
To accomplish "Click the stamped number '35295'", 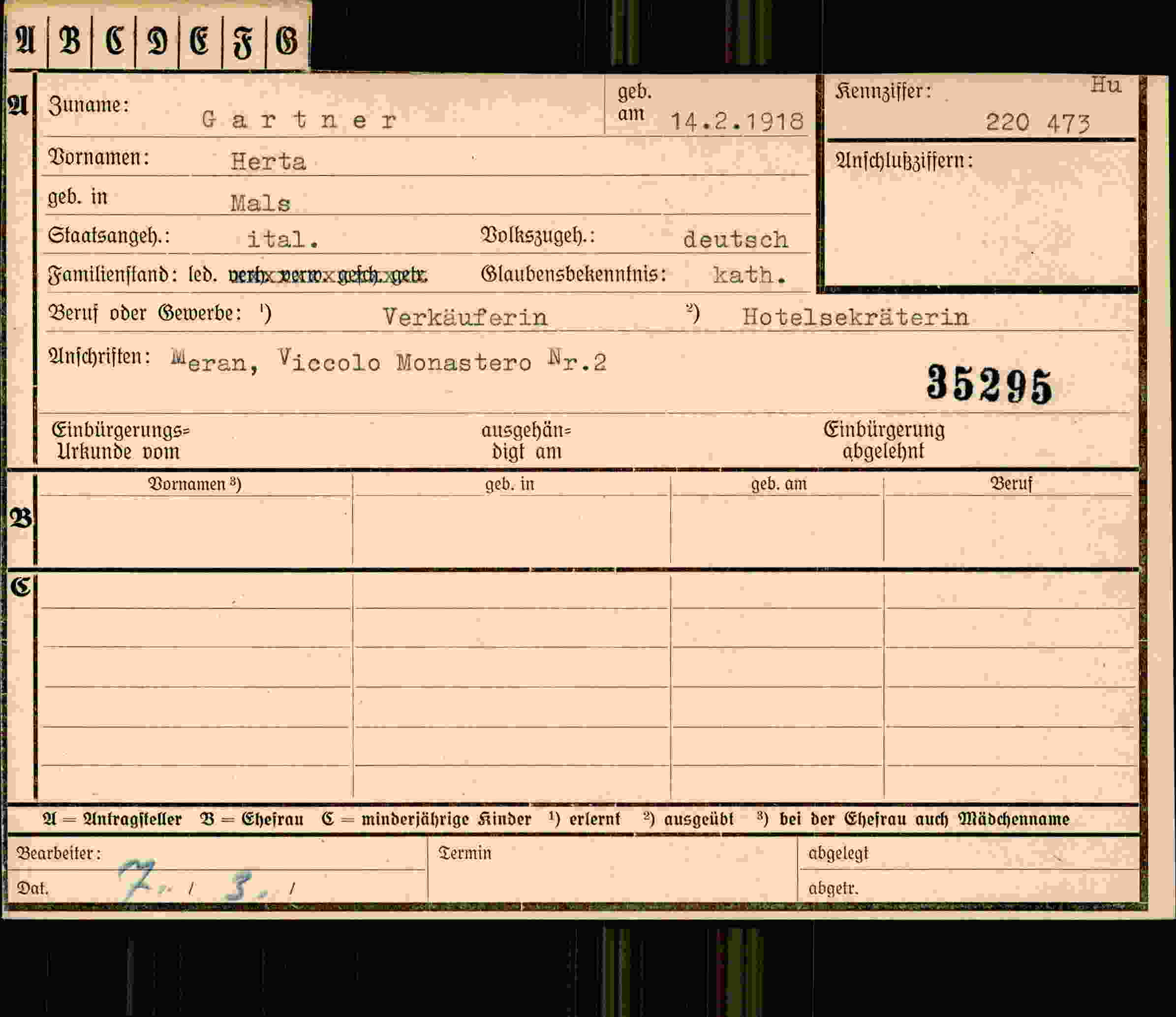I will point(990,384).
